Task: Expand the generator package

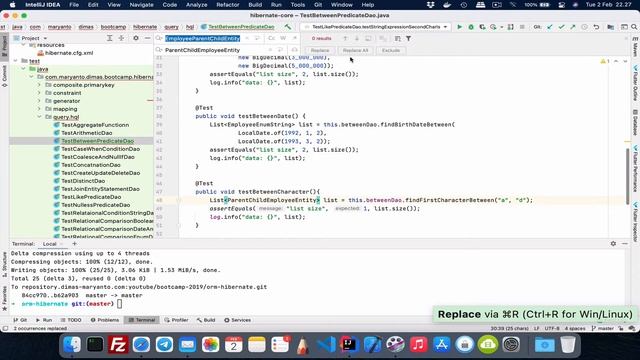Action: 39,101
